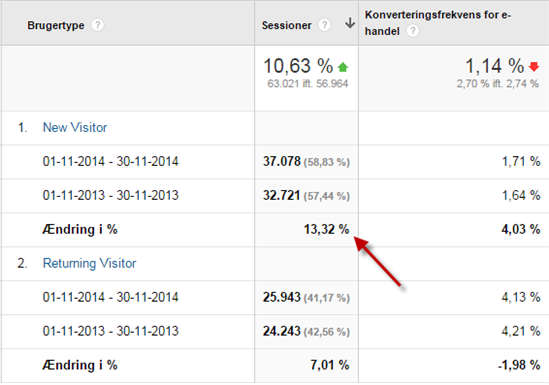
Task: Click the green up arrow beside 10,63 %
Action: pyautogui.click(x=343, y=67)
